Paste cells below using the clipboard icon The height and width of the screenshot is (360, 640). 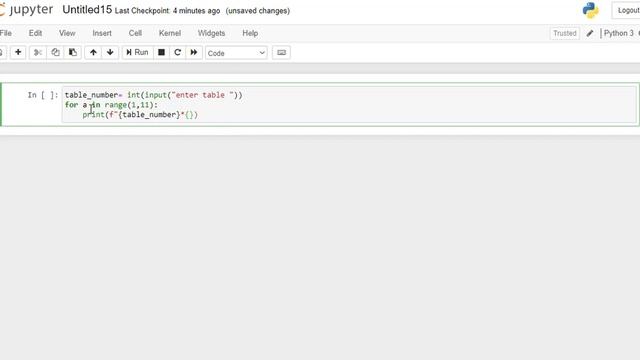[73, 52]
